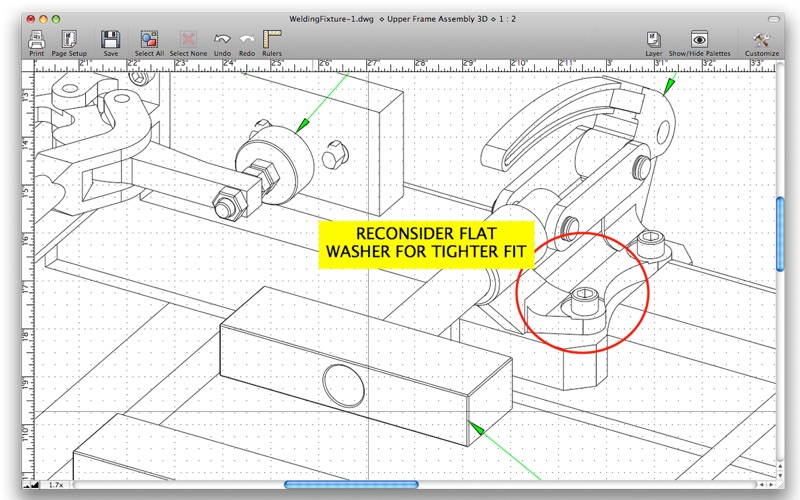The height and width of the screenshot is (500, 800).
Task: Open the Layer popup in the toolbar
Action: (653, 39)
